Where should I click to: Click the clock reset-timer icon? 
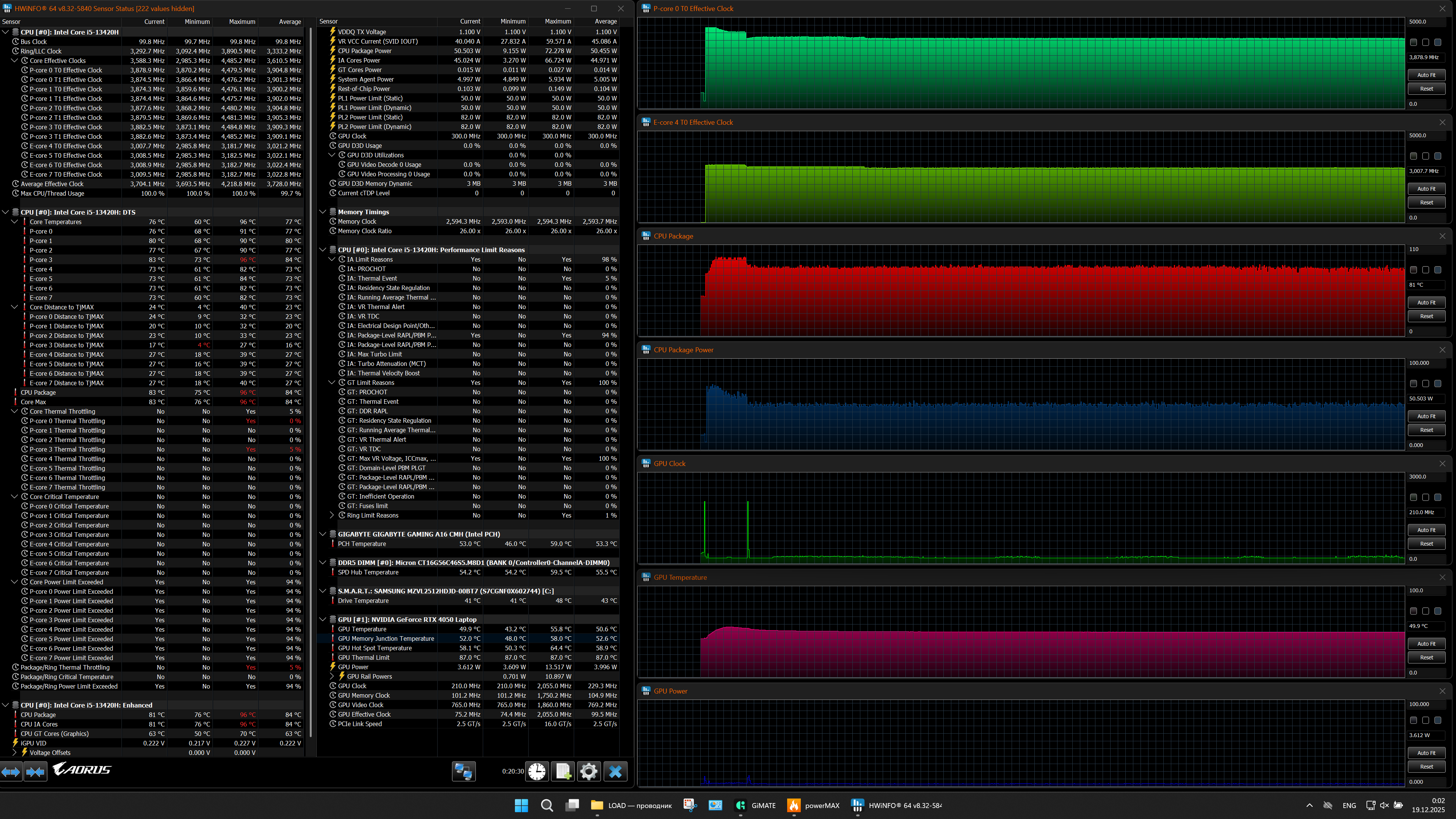coord(537,772)
